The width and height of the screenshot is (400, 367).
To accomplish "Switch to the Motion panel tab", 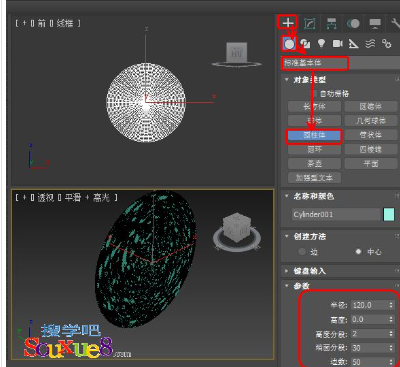I will [x=353, y=23].
